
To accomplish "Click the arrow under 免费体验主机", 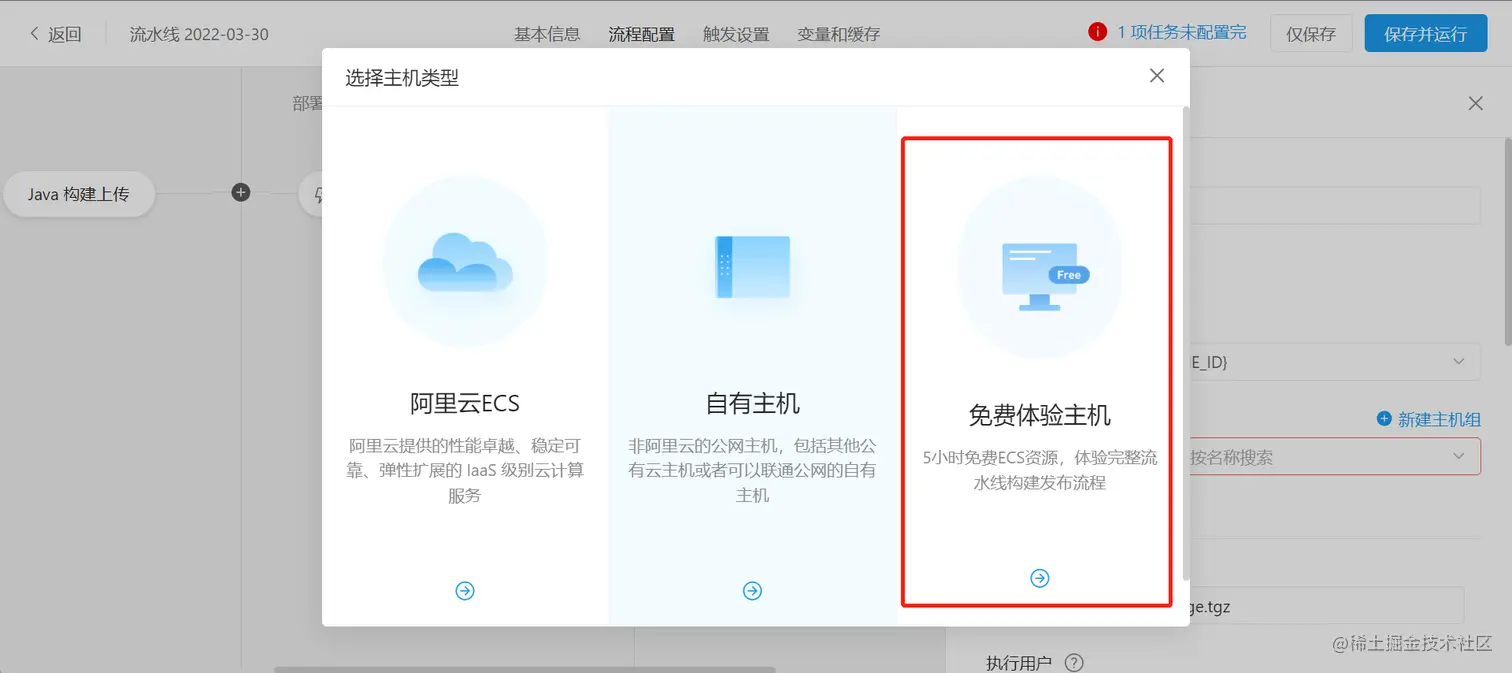I will [1040, 578].
